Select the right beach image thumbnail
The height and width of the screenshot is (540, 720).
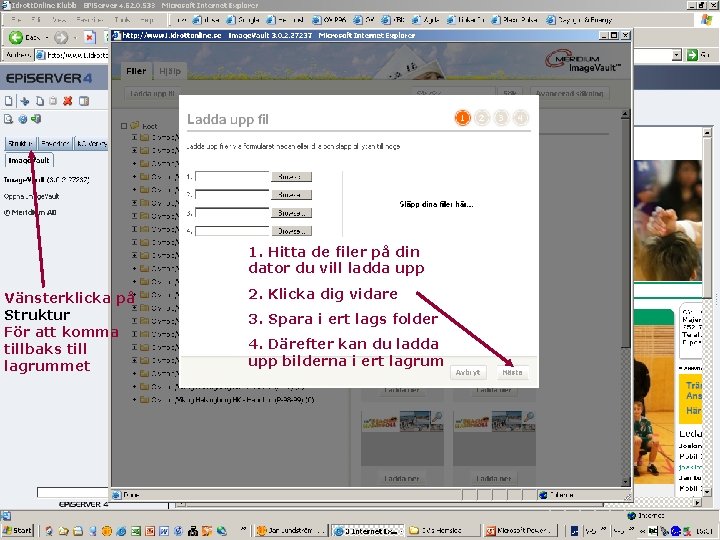click(494, 438)
